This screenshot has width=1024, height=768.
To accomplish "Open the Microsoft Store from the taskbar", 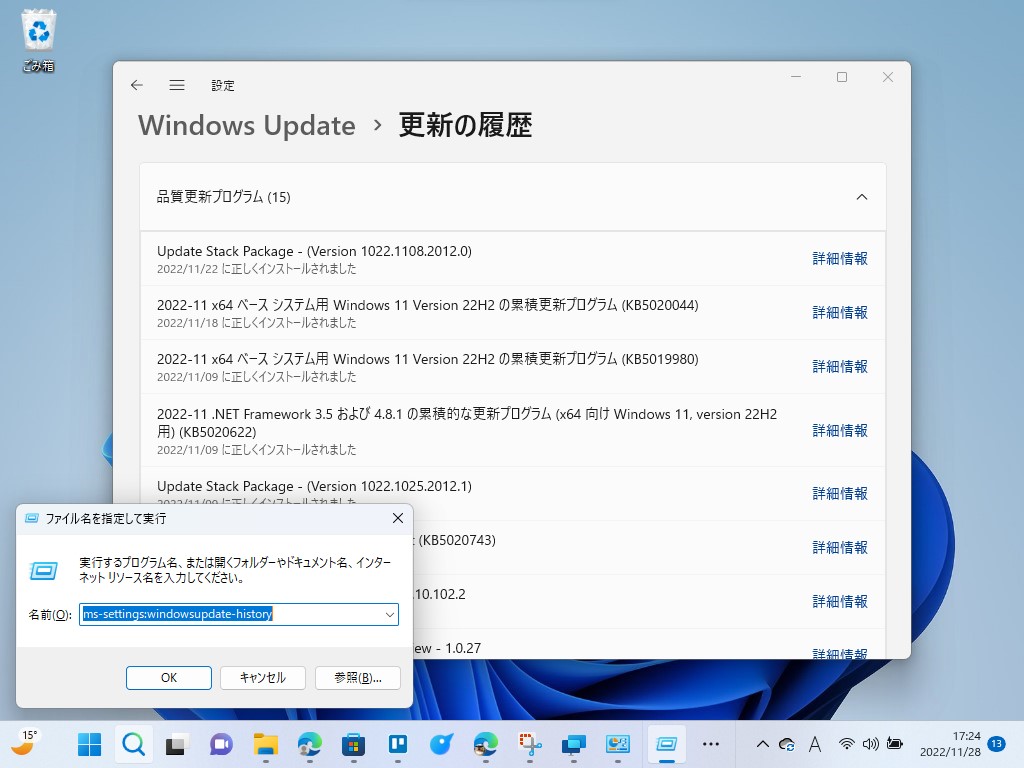I will click(352, 744).
